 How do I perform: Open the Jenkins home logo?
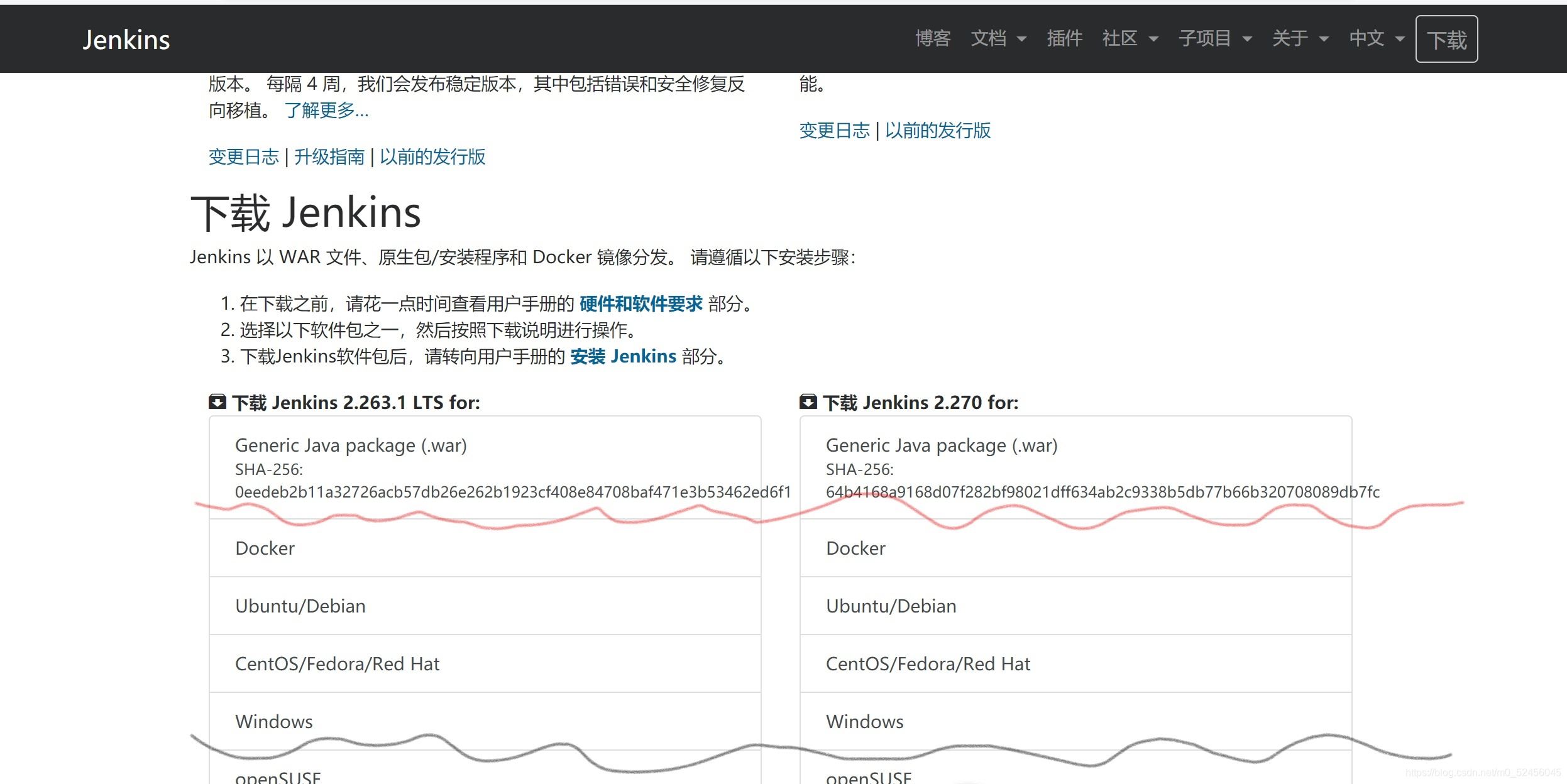pos(126,40)
